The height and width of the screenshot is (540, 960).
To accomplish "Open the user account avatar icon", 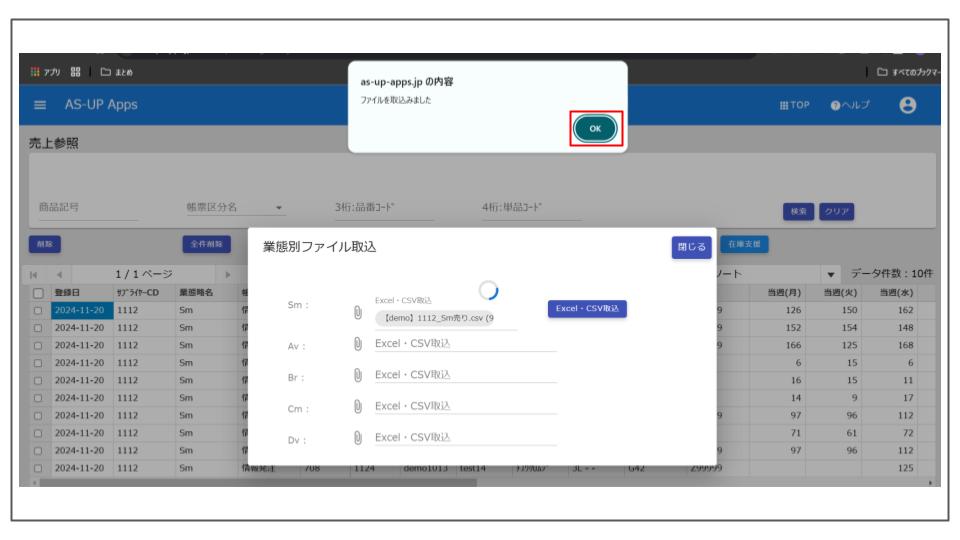I will pyautogui.click(x=908, y=104).
